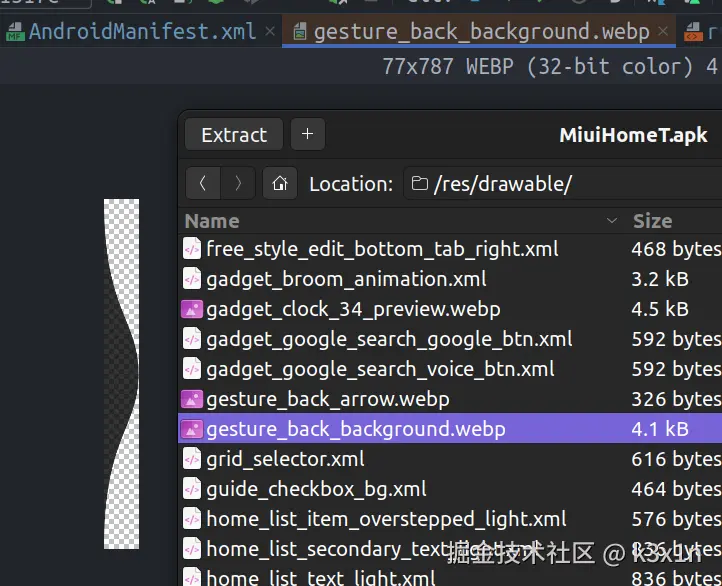
Task: Click the home_list_item_overstepped_light.xml file icon
Action: tap(192, 519)
